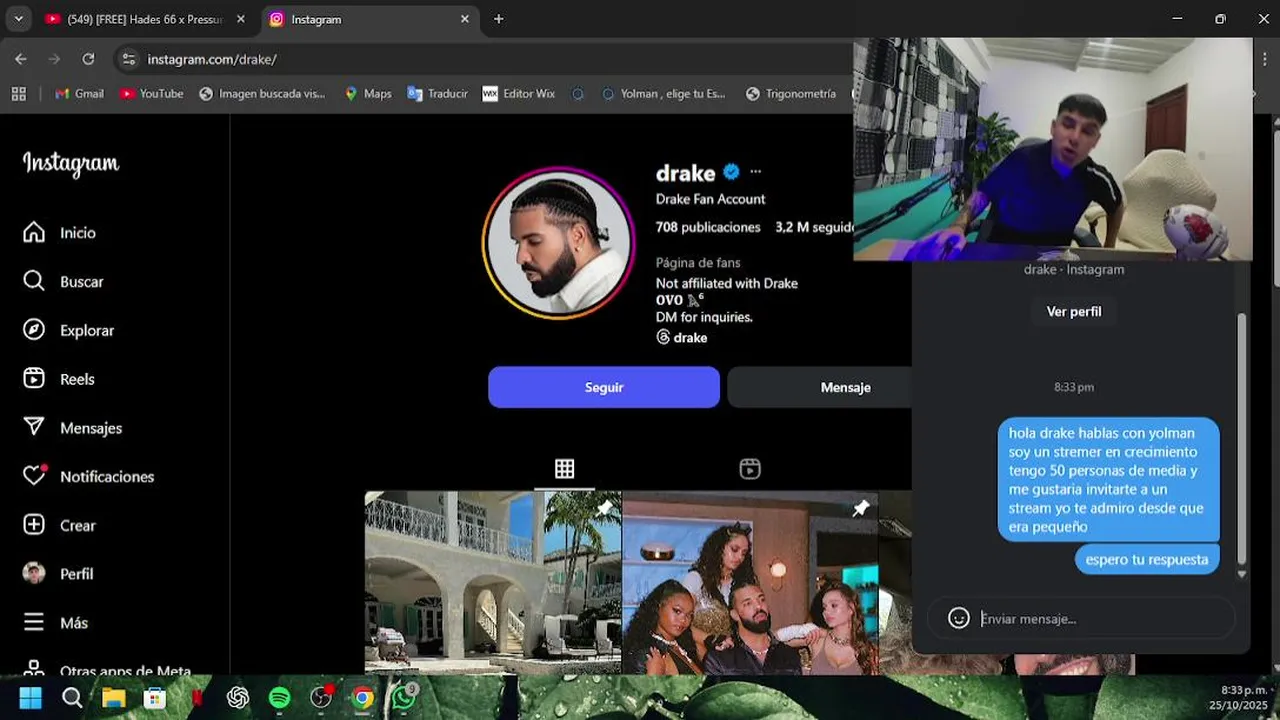Open ChatGPT from the taskbar
1280x720 pixels.
(x=238, y=697)
